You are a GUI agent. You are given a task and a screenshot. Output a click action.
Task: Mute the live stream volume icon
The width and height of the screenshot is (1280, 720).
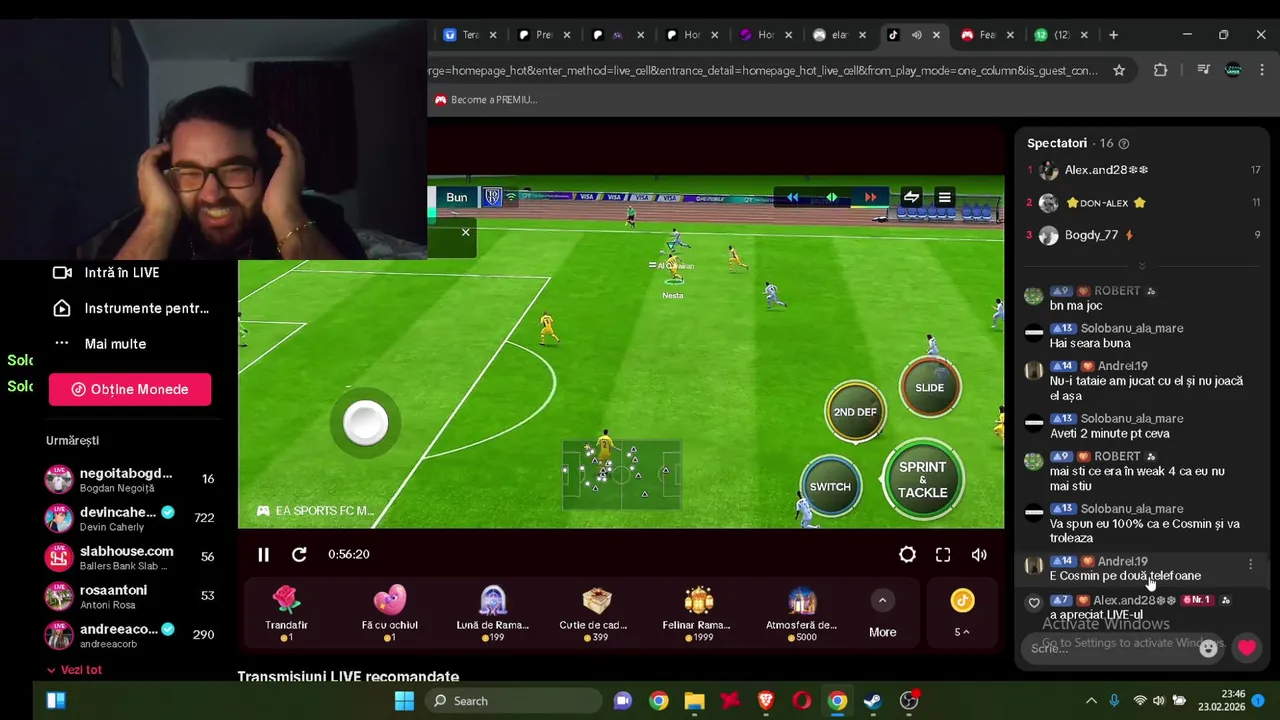tap(979, 554)
